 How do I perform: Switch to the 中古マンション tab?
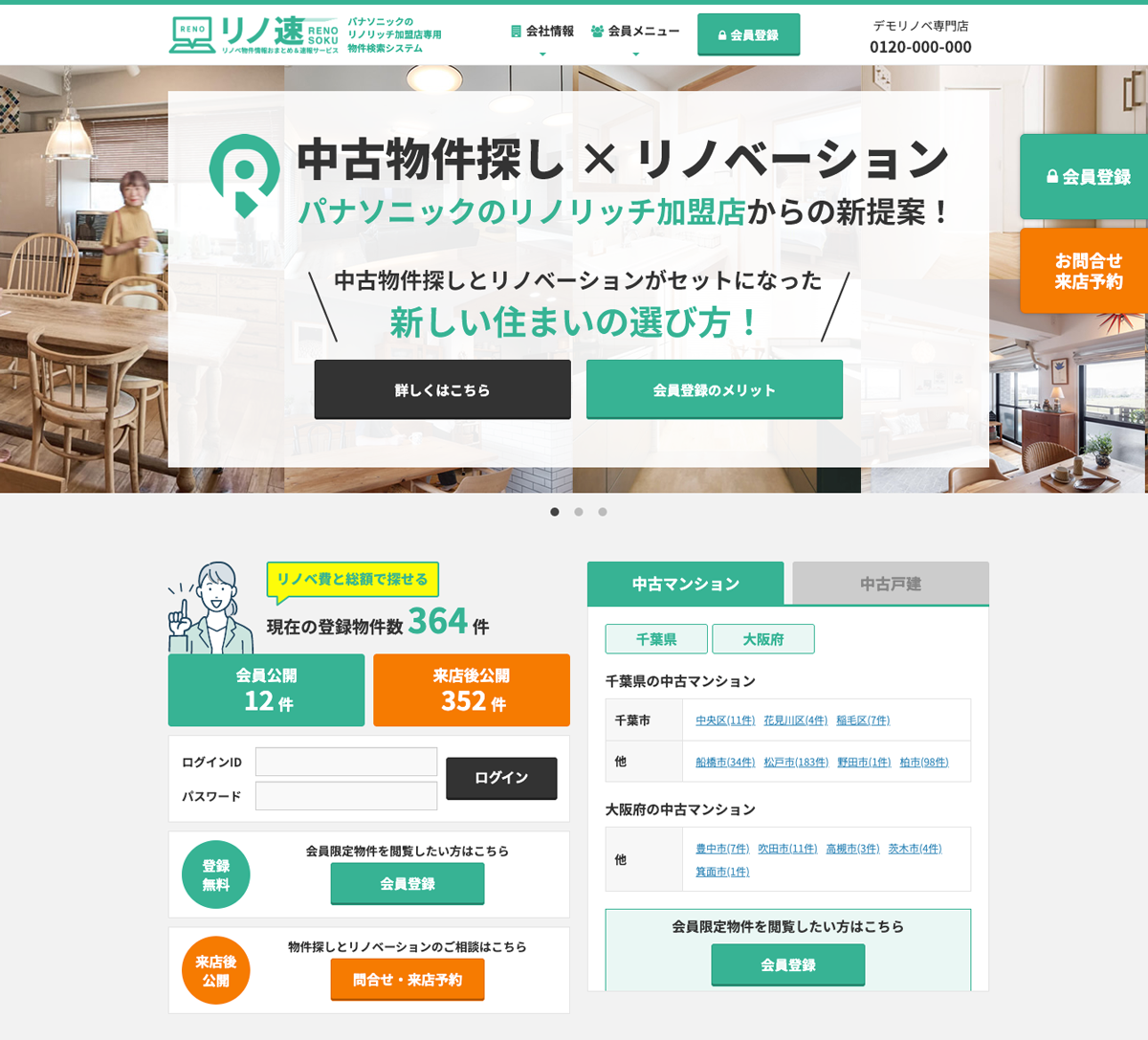coord(685,584)
